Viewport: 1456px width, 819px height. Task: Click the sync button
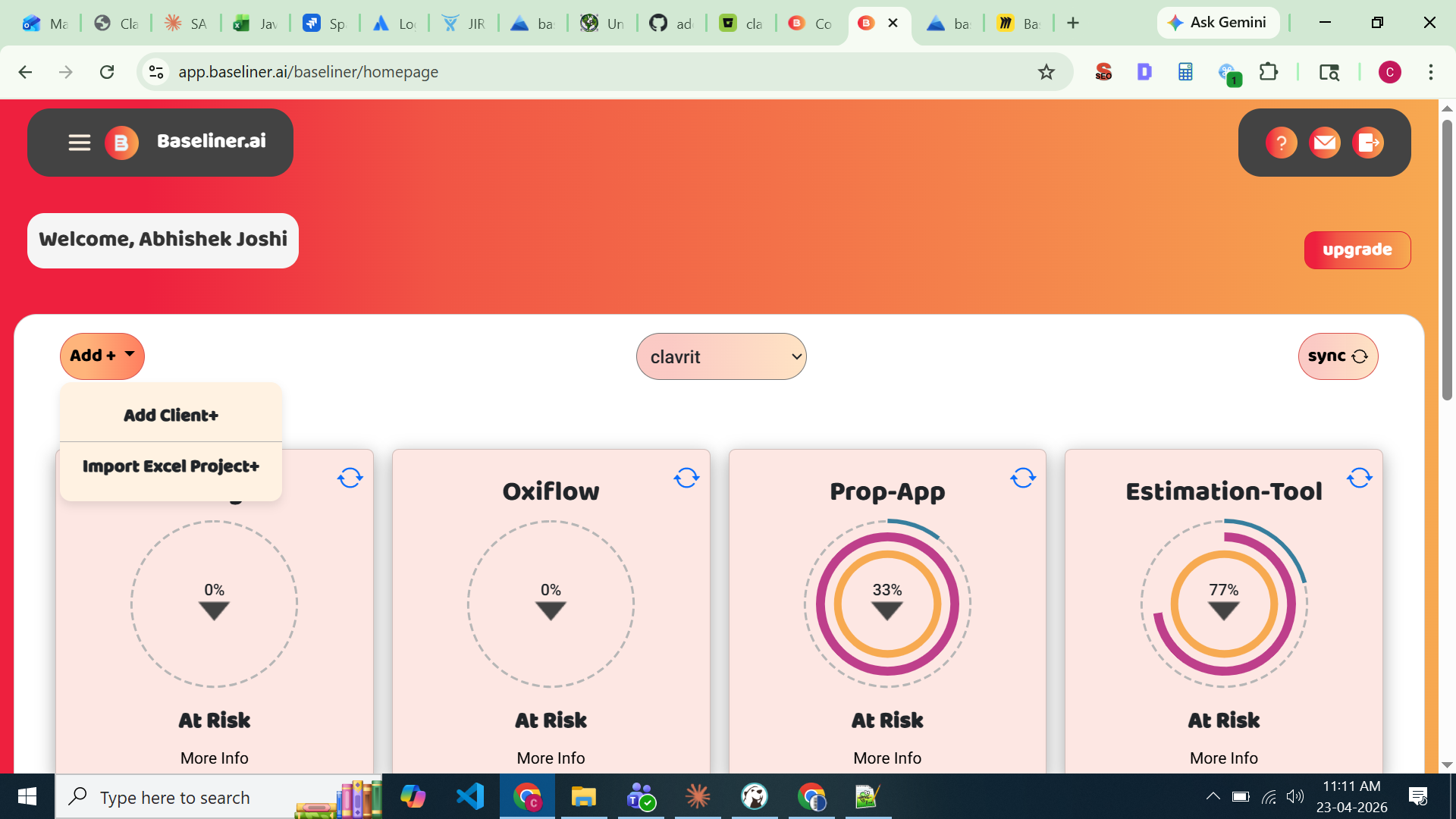click(x=1338, y=356)
